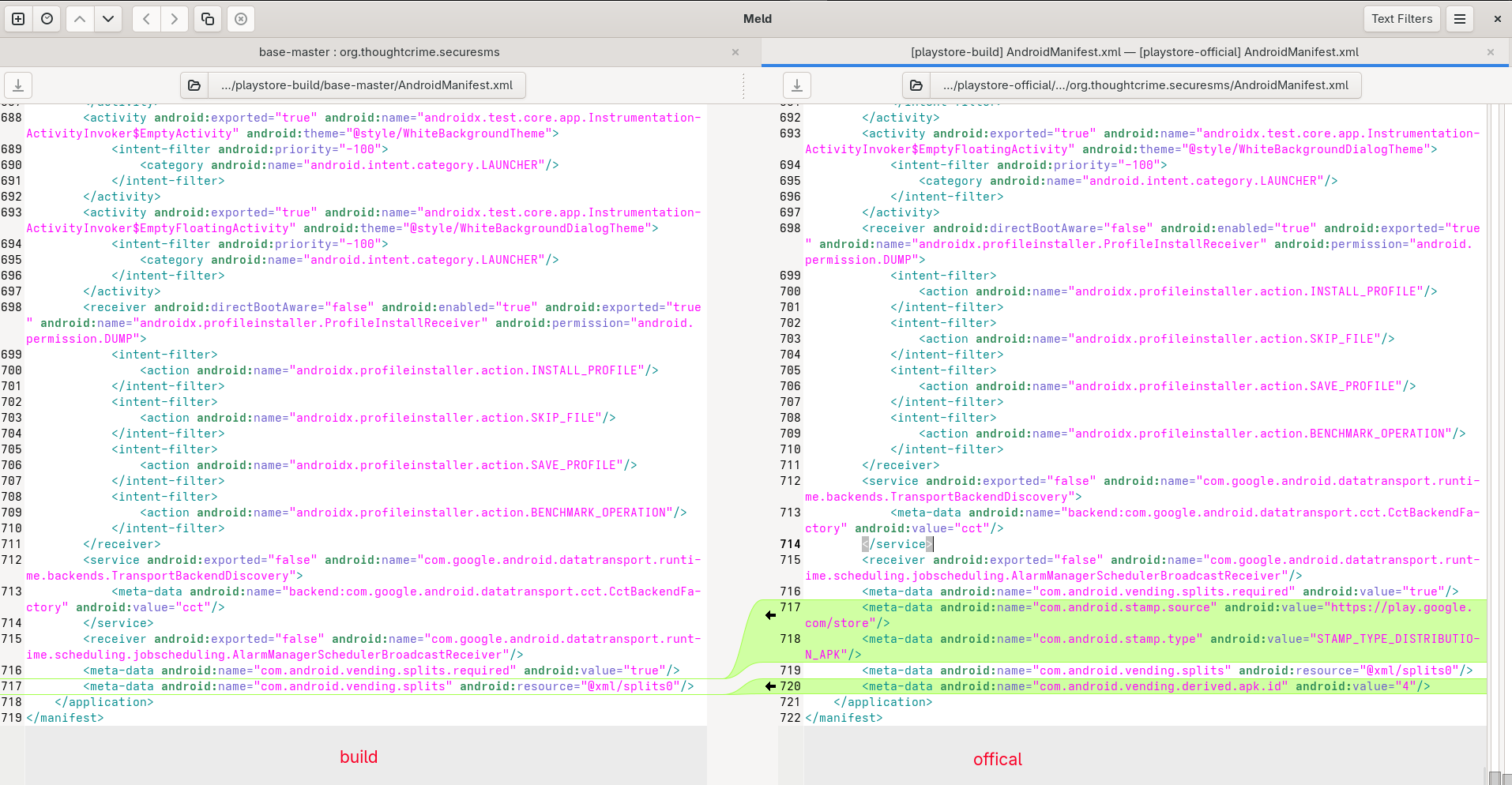Click left pane line 712 TransportBackendDiscovery service
1512x785 pixels.
point(363,568)
